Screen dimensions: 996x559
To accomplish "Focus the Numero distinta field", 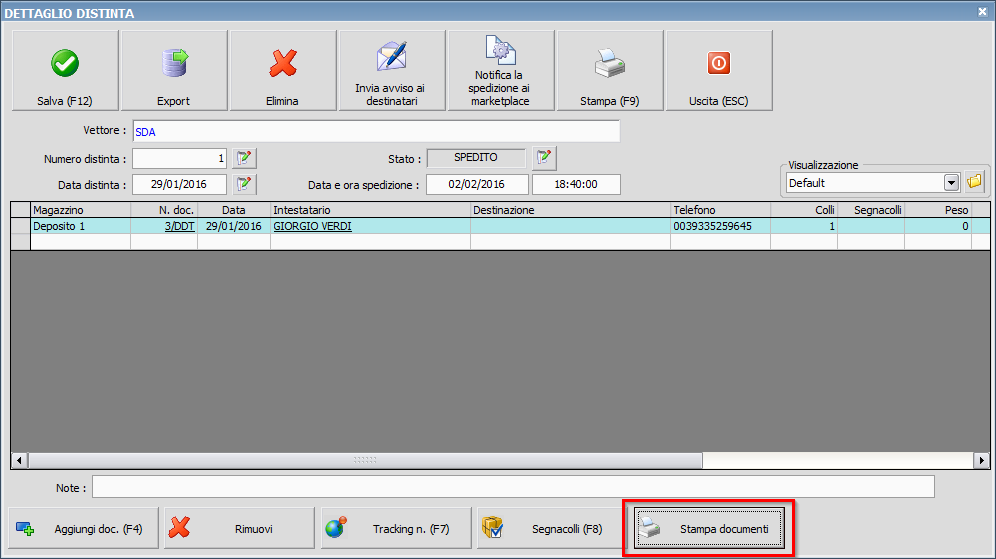I will coord(179,158).
